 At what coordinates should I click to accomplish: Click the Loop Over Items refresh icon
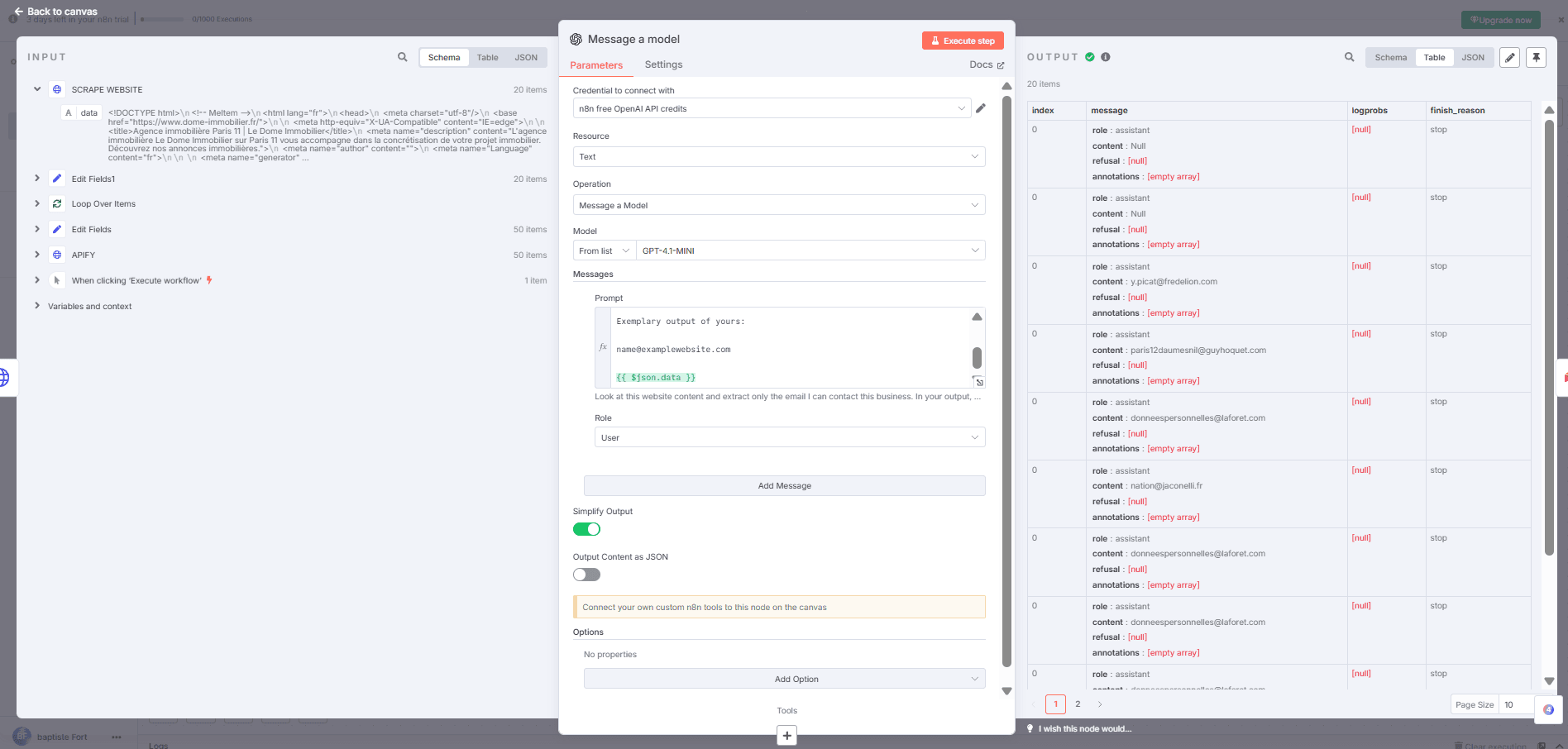tap(57, 203)
